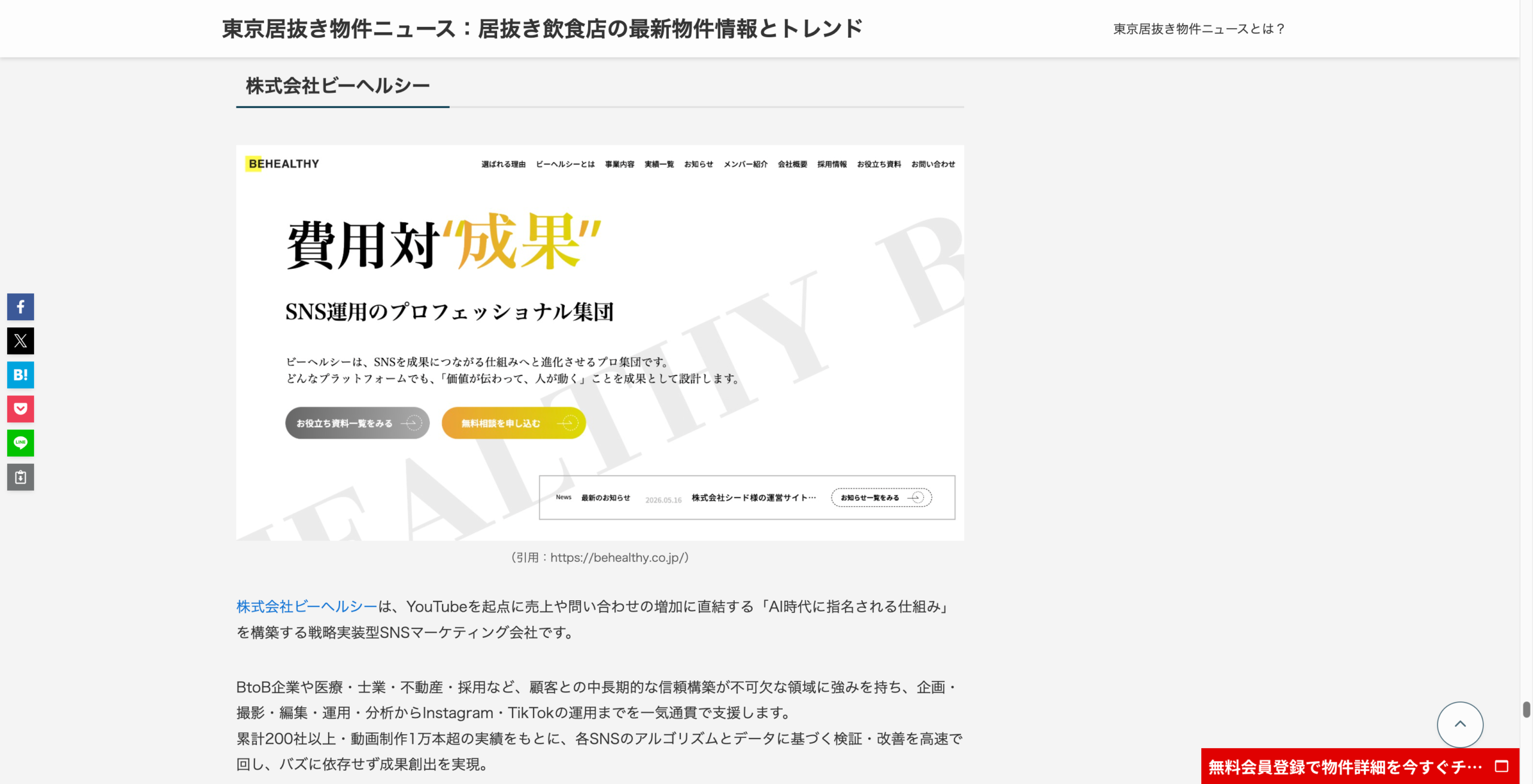
Task: Bookmark page with Hatena B! icon
Action: click(x=20, y=375)
